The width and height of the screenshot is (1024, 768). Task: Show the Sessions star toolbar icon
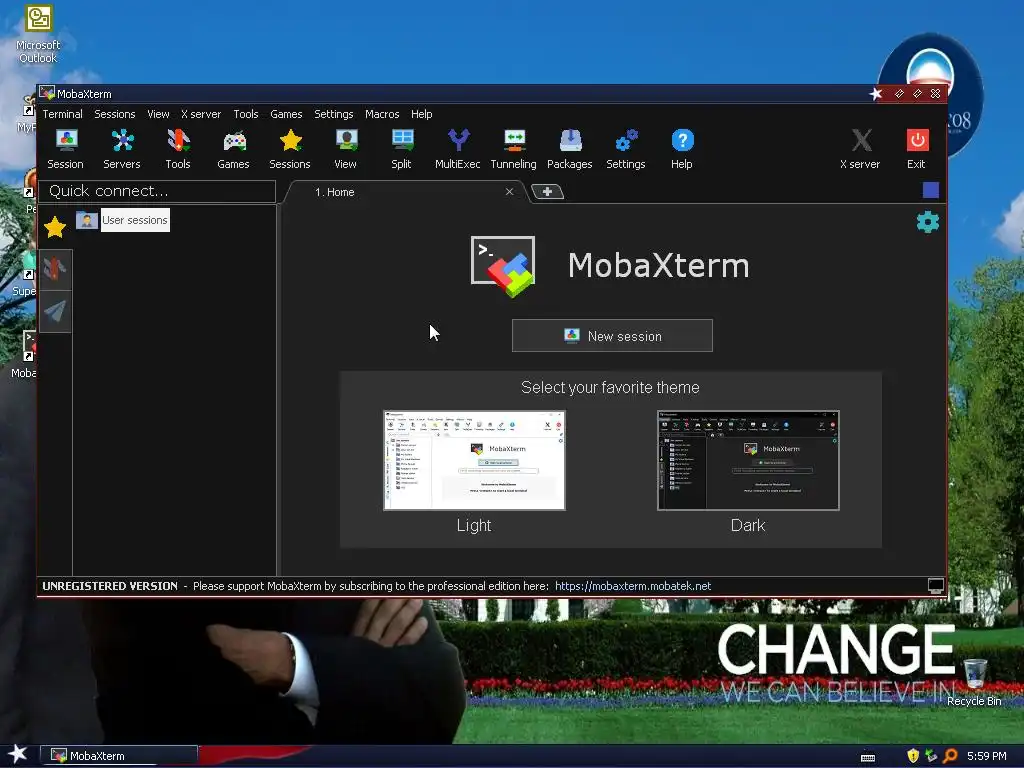click(290, 149)
